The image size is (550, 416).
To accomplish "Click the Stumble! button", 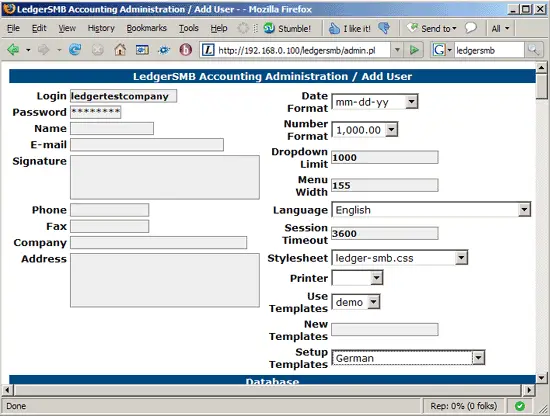I will point(287,28).
